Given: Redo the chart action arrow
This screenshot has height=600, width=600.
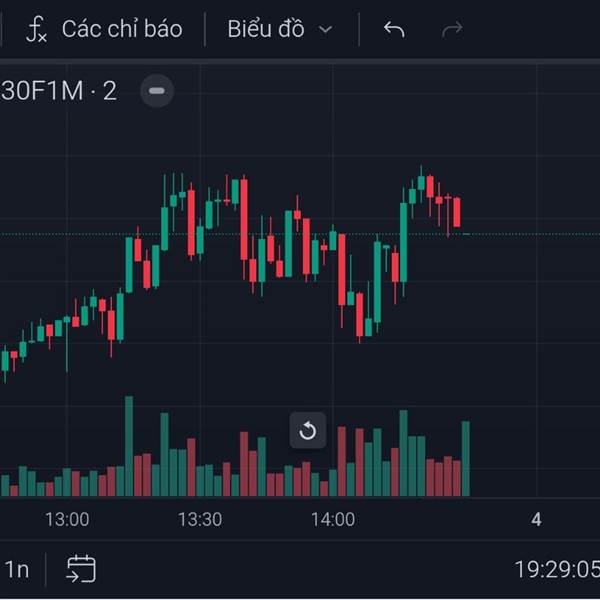Looking at the screenshot, I should click(x=452, y=29).
